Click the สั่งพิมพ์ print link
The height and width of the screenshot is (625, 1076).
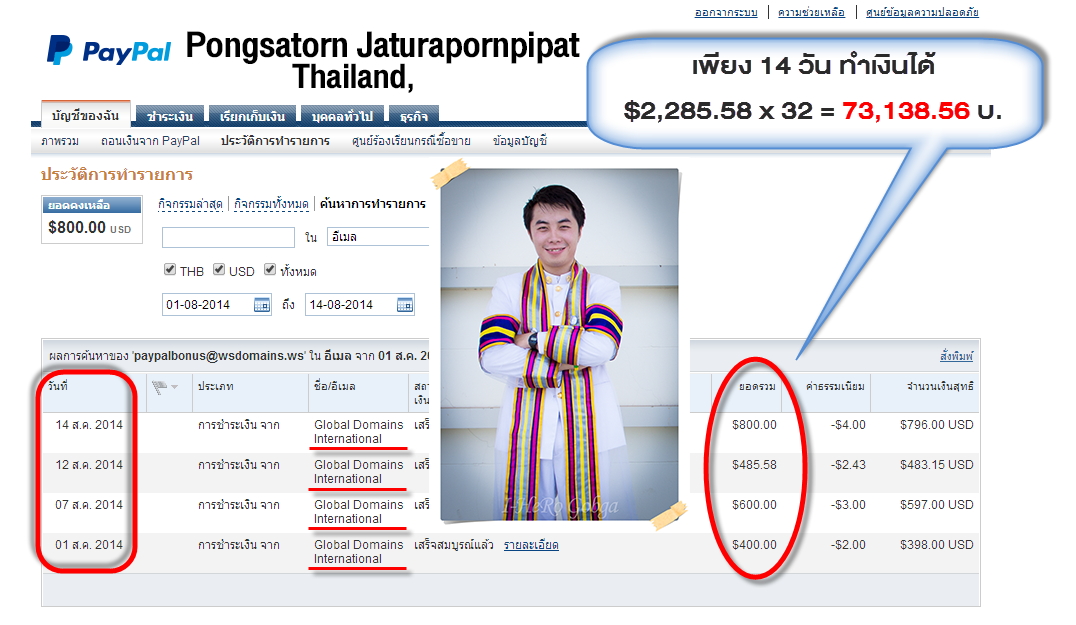pyautogui.click(x=957, y=356)
